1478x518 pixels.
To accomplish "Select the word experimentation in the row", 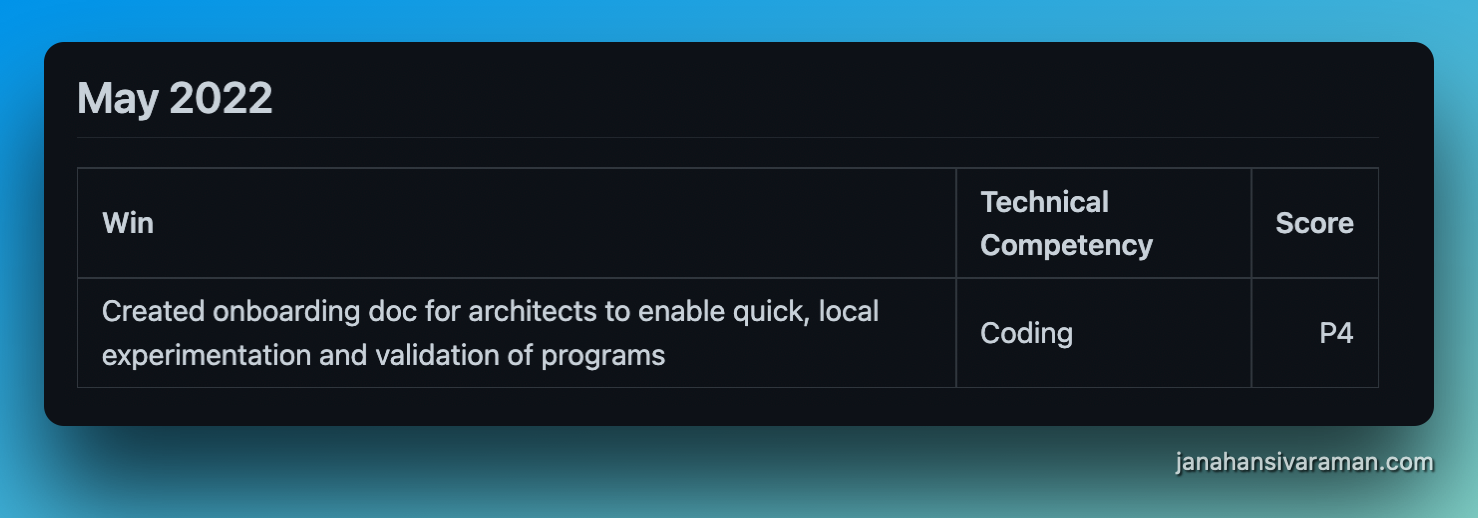I will click(206, 355).
